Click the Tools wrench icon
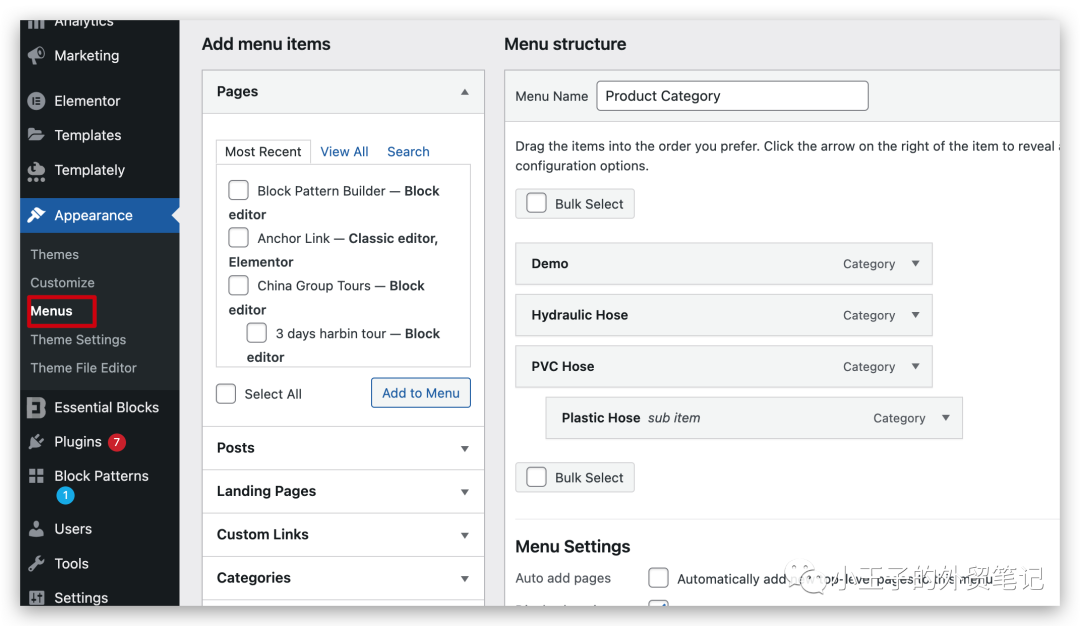Viewport: 1080px width, 626px height. 37,563
